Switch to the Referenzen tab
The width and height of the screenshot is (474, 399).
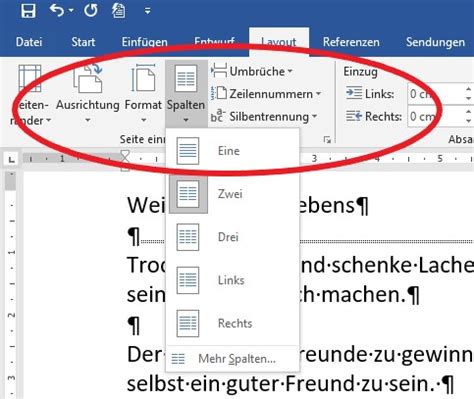(351, 42)
